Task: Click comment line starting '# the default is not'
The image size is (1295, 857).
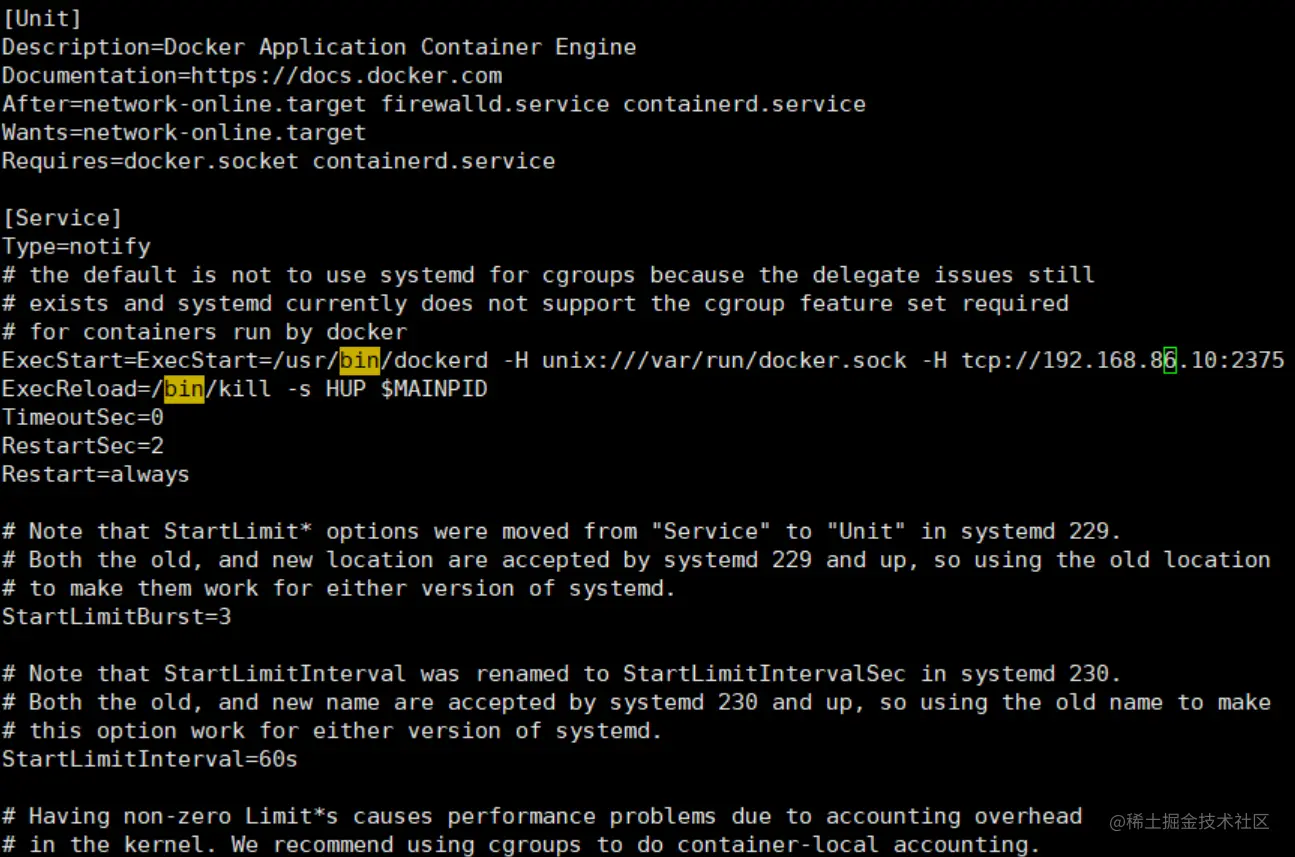Action: 548,274
